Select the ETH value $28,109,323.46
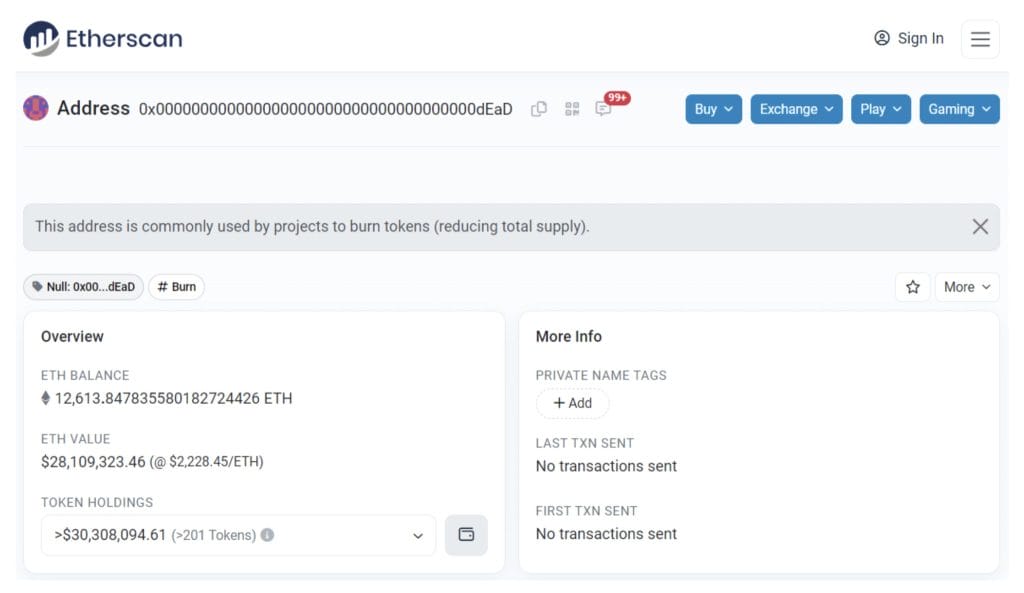This screenshot has width=1024, height=593. [x=93, y=462]
